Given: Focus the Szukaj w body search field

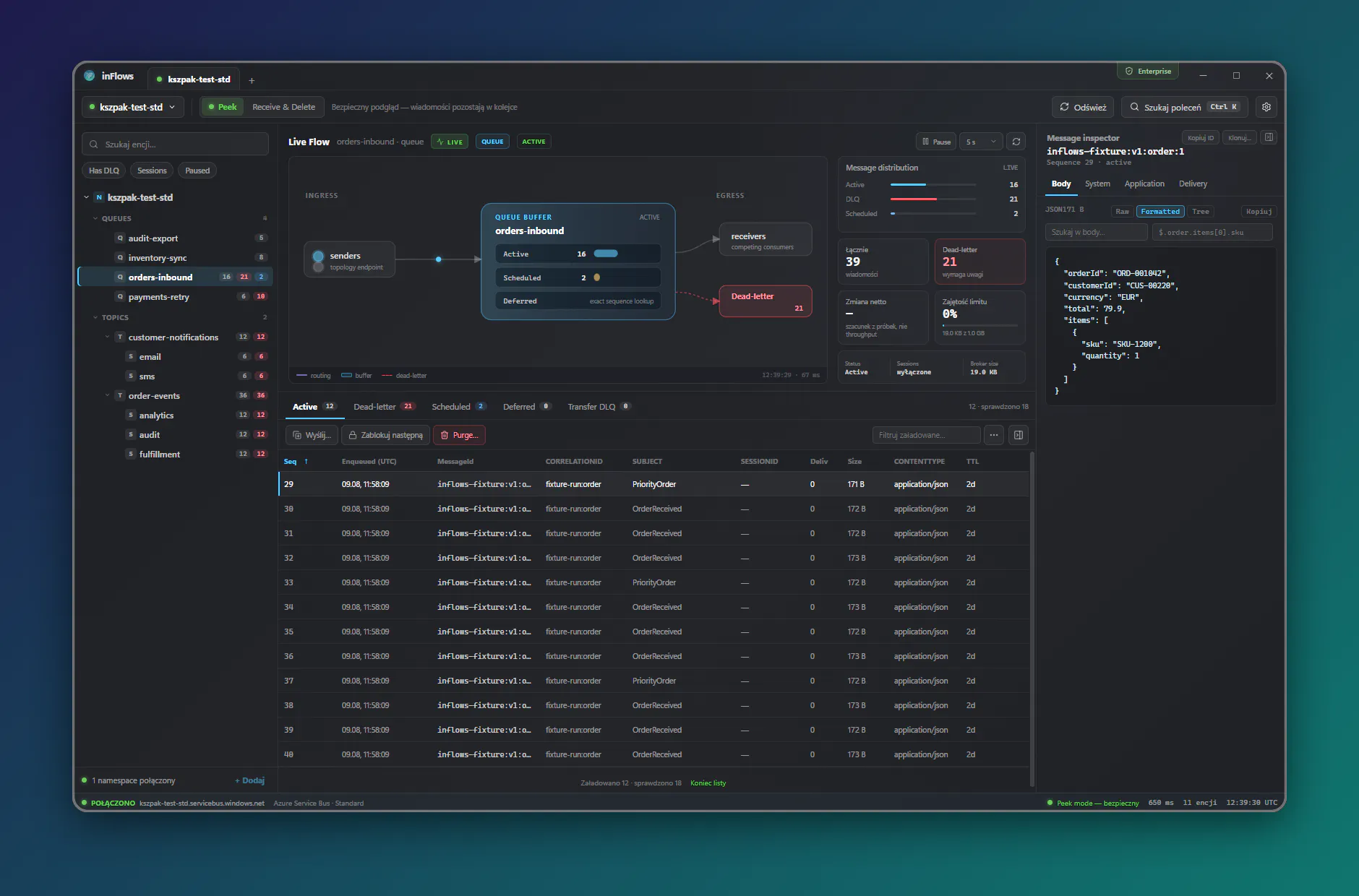Looking at the screenshot, I should [x=1097, y=232].
